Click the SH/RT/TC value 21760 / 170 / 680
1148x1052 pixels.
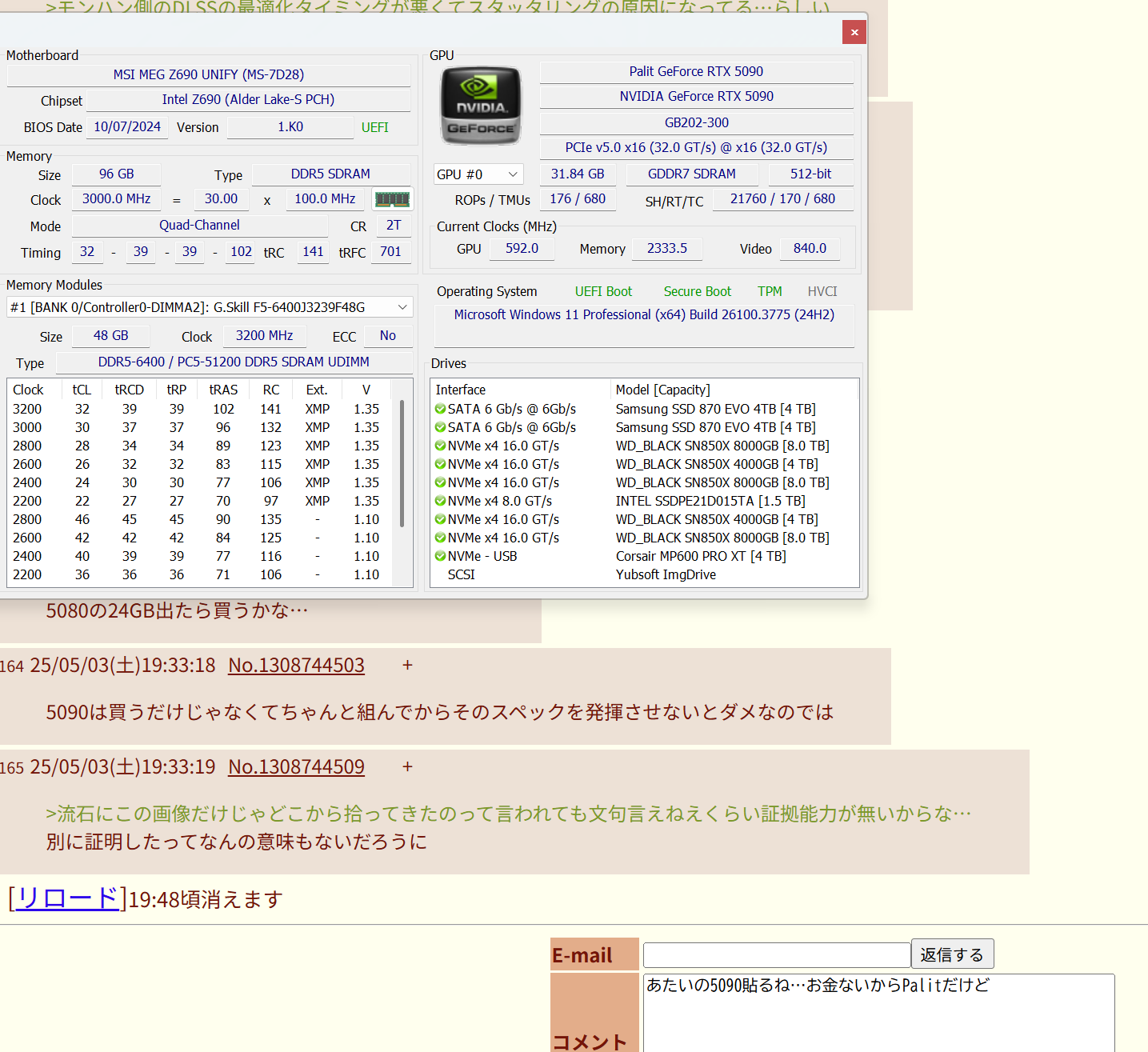click(782, 198)
